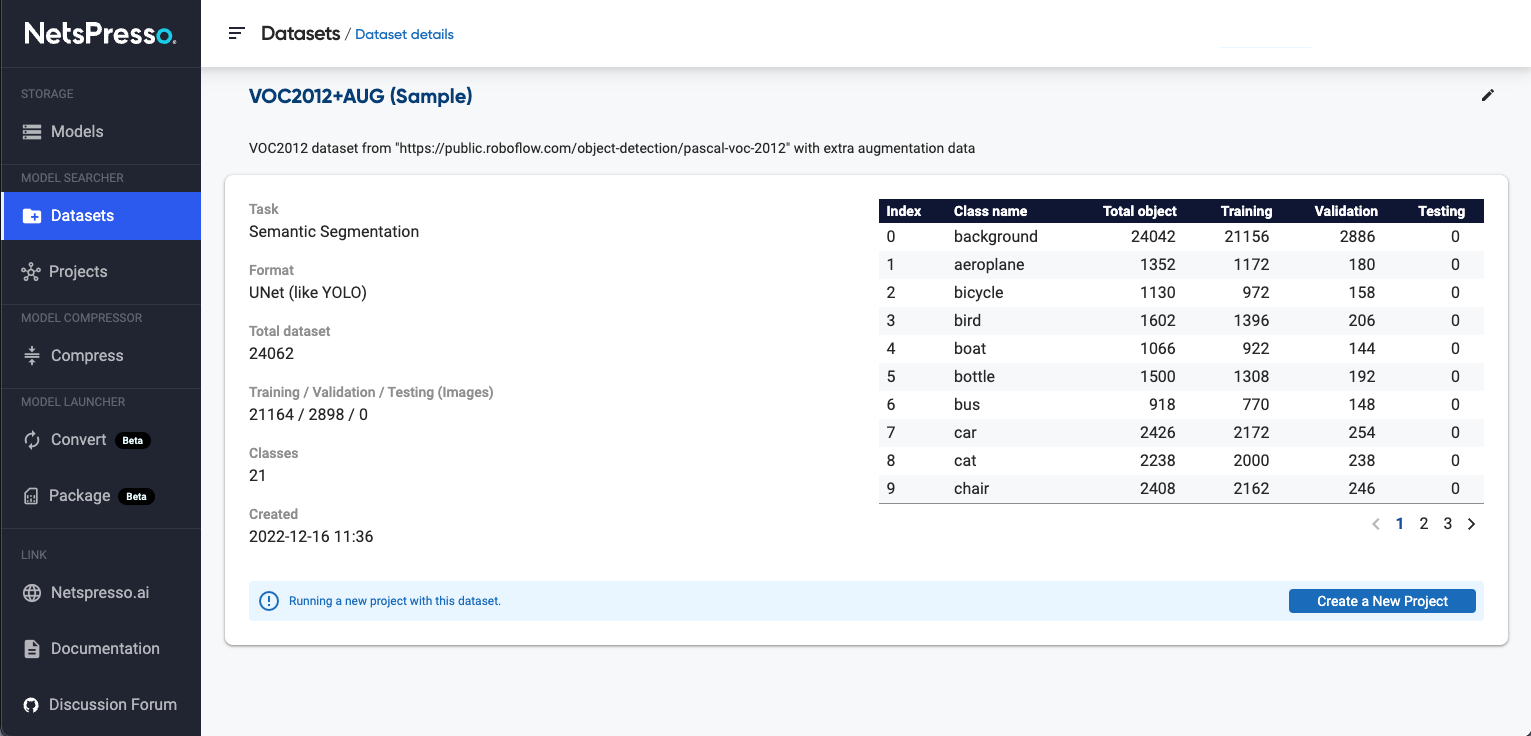
Task: Select the car class row
Action: tap(1181, 433)
